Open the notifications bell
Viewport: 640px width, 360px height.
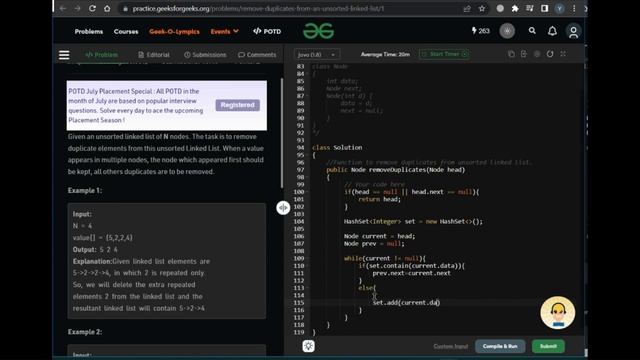pyautogui.click(x=552, y=31)
